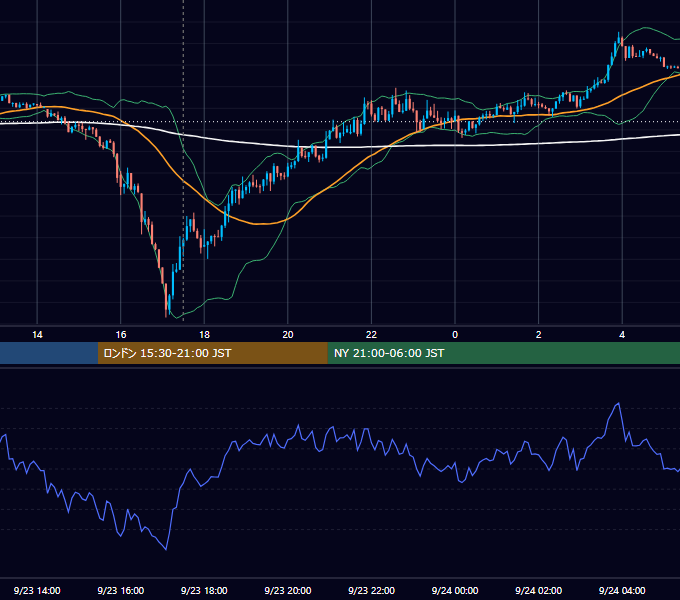Click the oscillator line's highest peak

pos(618,404)
